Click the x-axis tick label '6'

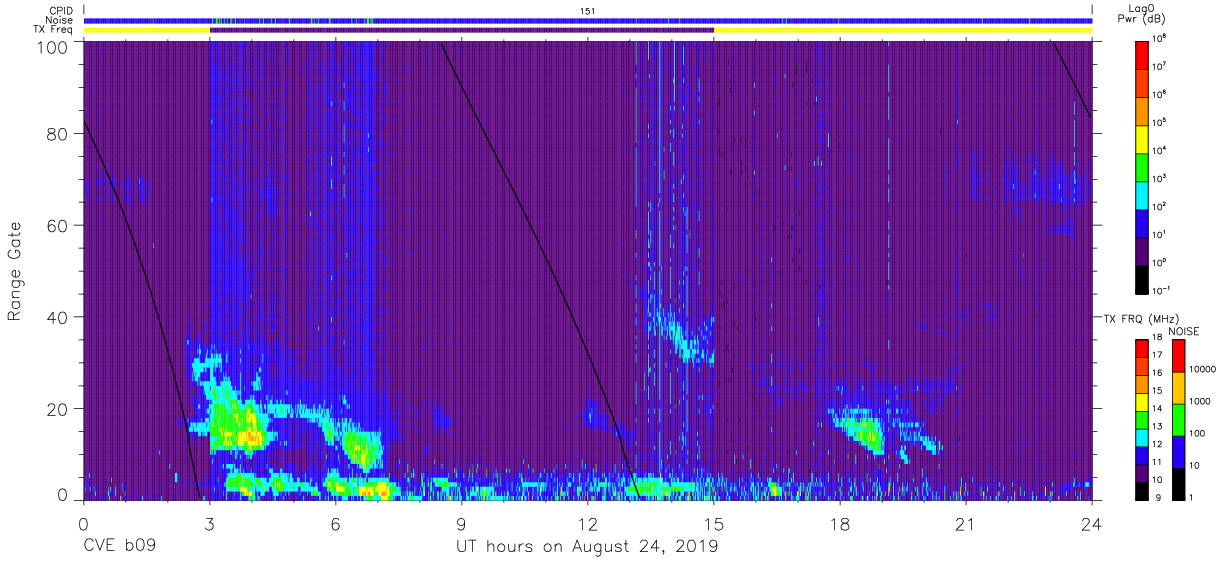click(x=335, y=523)
